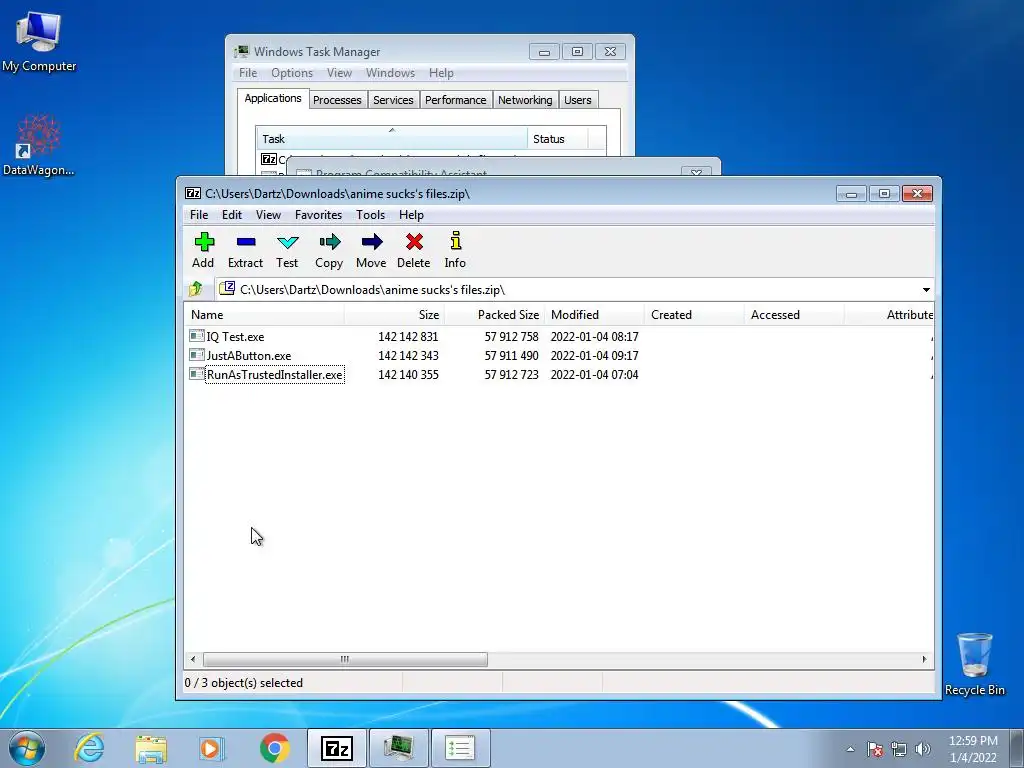Image resolution: width=1024 pixels, height=768 pixels.
Task: Select Applications tab in Task Manager
Action: tap(273, 98)
